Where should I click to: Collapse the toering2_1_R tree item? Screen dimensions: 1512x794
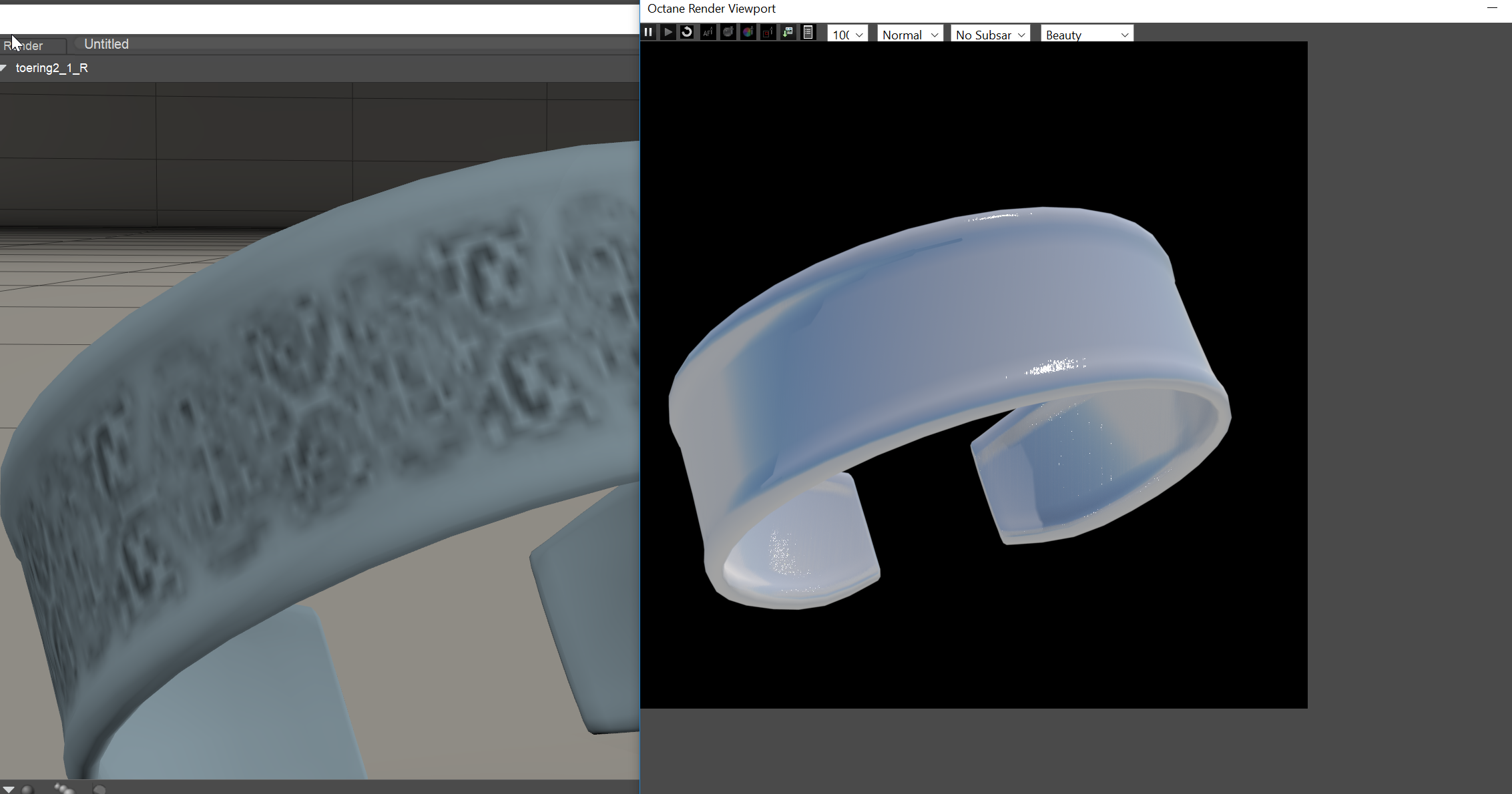click(4, 68)
